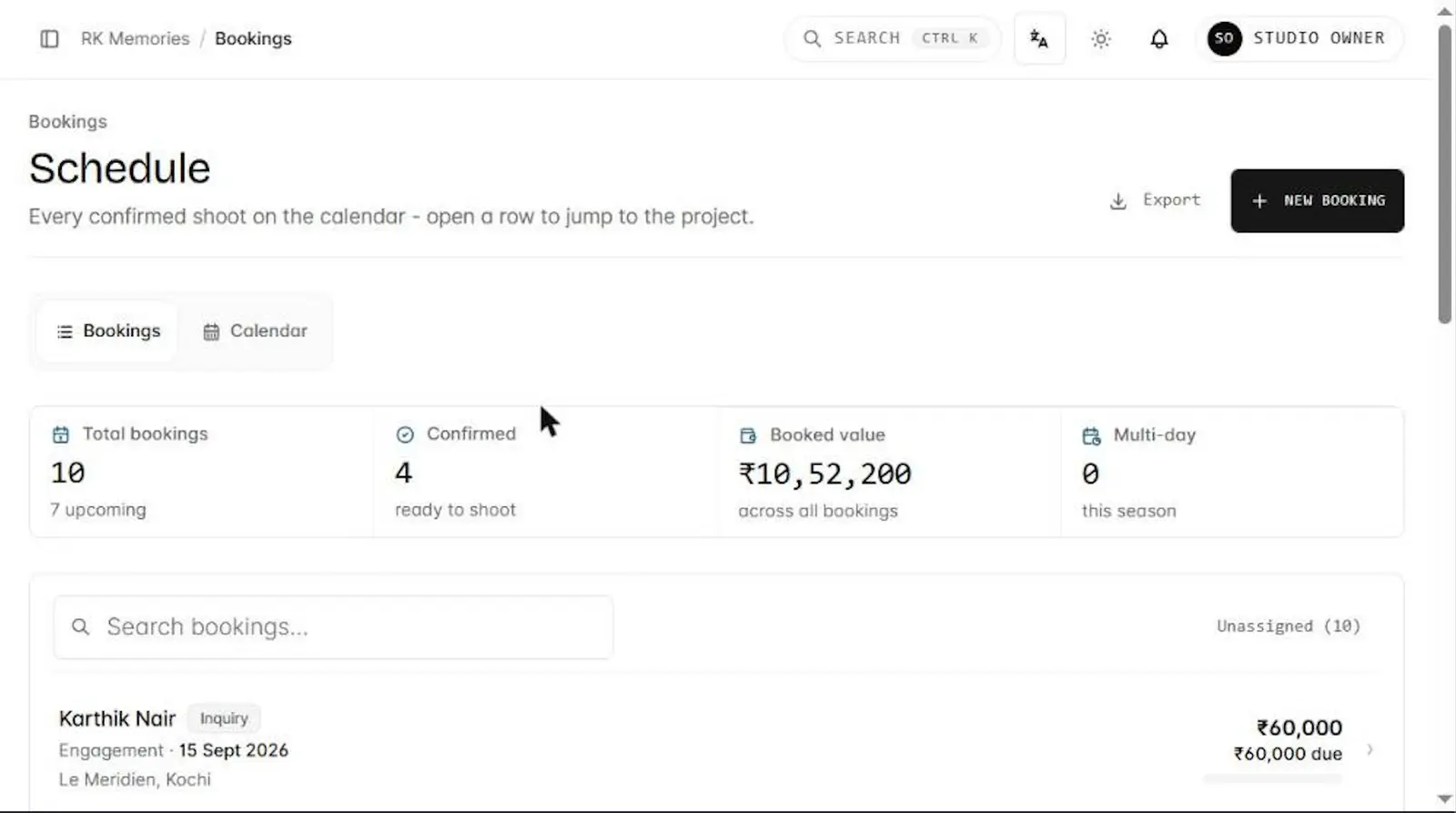Click the Booked value icon
The image size is (1456, 813).
point(748,435)
